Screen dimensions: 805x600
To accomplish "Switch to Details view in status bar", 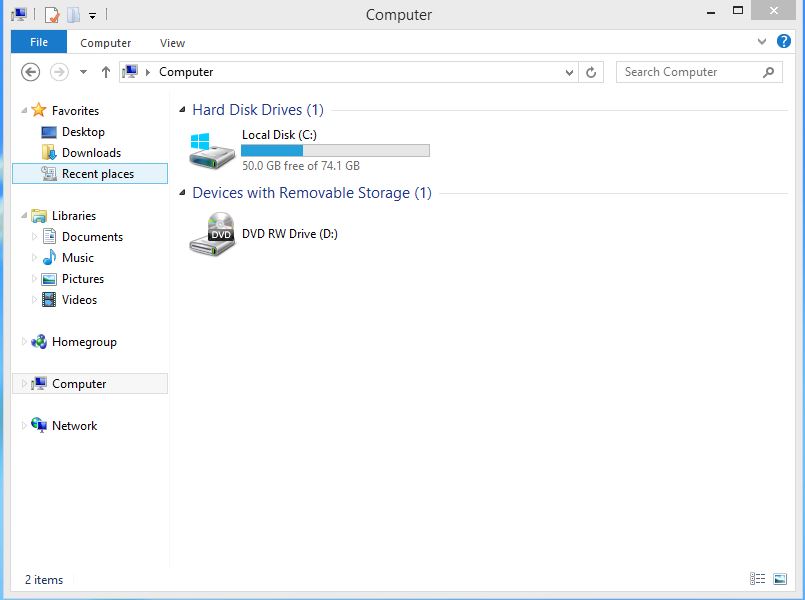I will tap(757, 579).
